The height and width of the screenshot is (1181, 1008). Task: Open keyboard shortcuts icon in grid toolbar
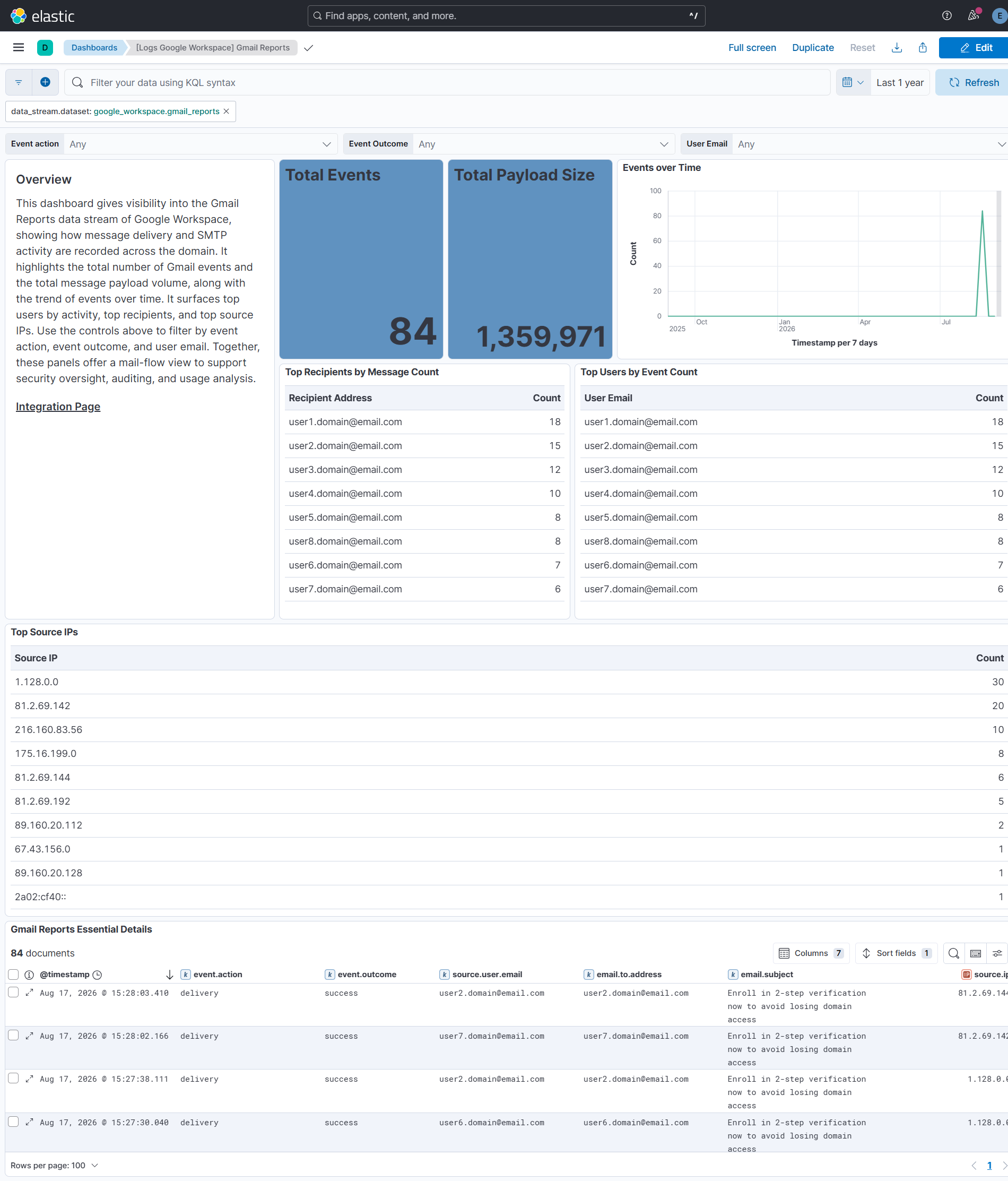pos(976,953)
